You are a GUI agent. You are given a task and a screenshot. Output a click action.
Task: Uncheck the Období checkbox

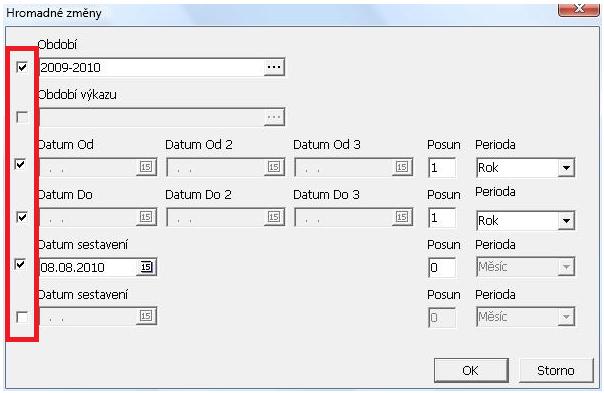[x=22, y=67]
